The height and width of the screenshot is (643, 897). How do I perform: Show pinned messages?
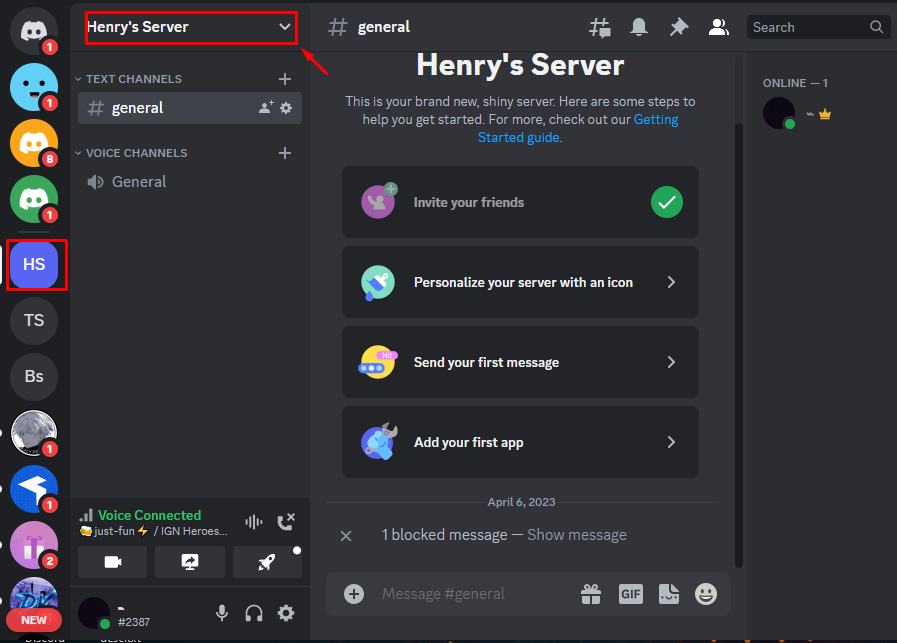[x=678, y=27]
